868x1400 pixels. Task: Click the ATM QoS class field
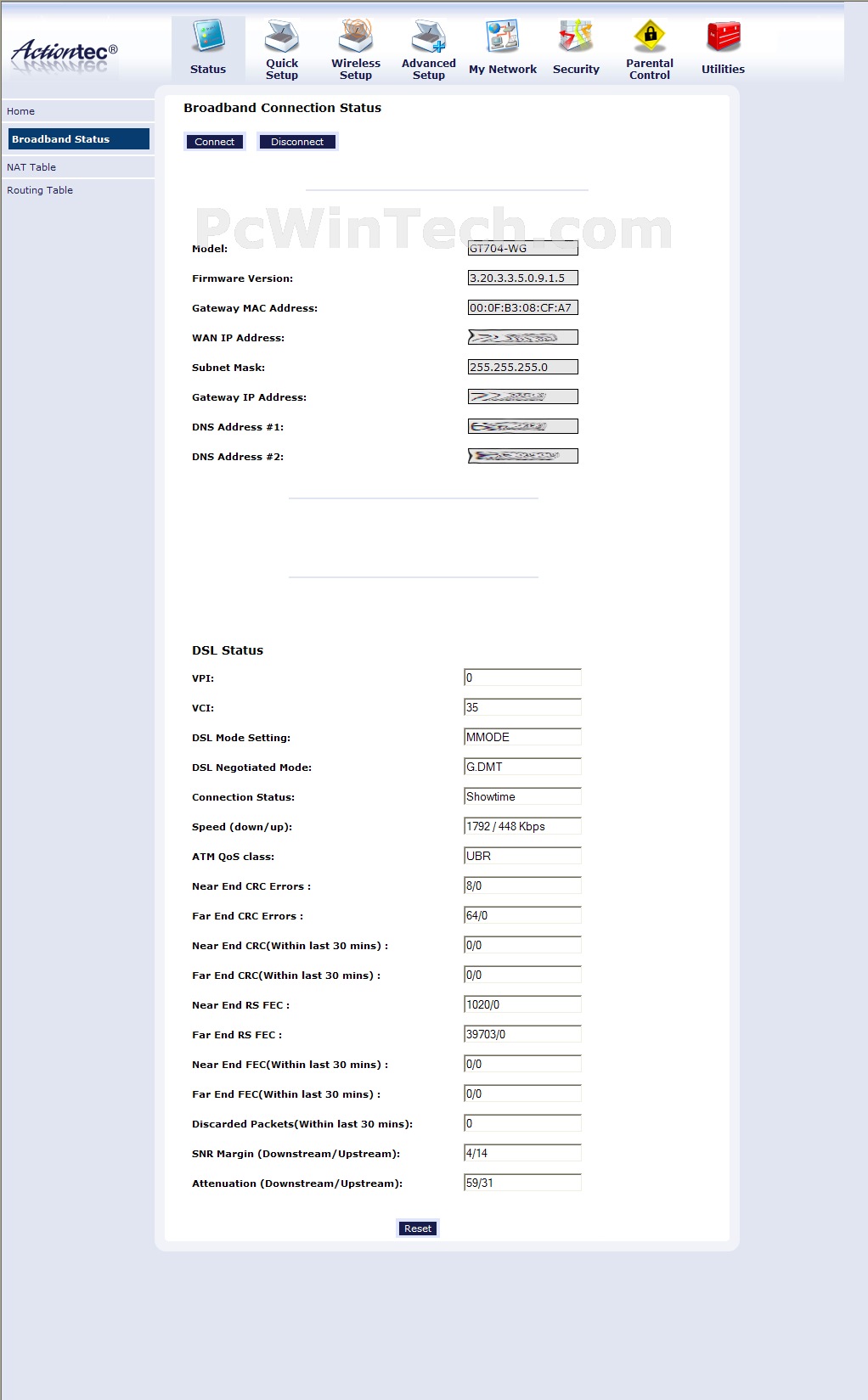[522, 856]
